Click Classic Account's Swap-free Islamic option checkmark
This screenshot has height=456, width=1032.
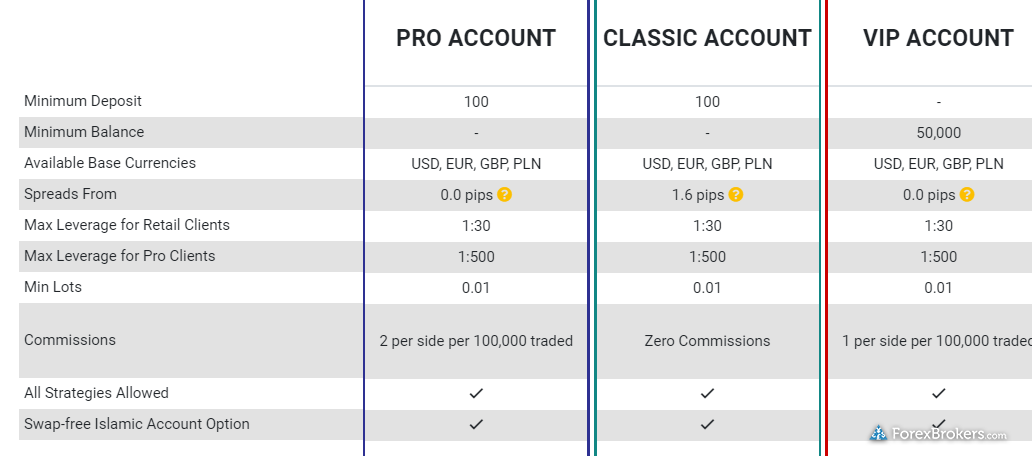pyautogui.click(x=707, y=424)
